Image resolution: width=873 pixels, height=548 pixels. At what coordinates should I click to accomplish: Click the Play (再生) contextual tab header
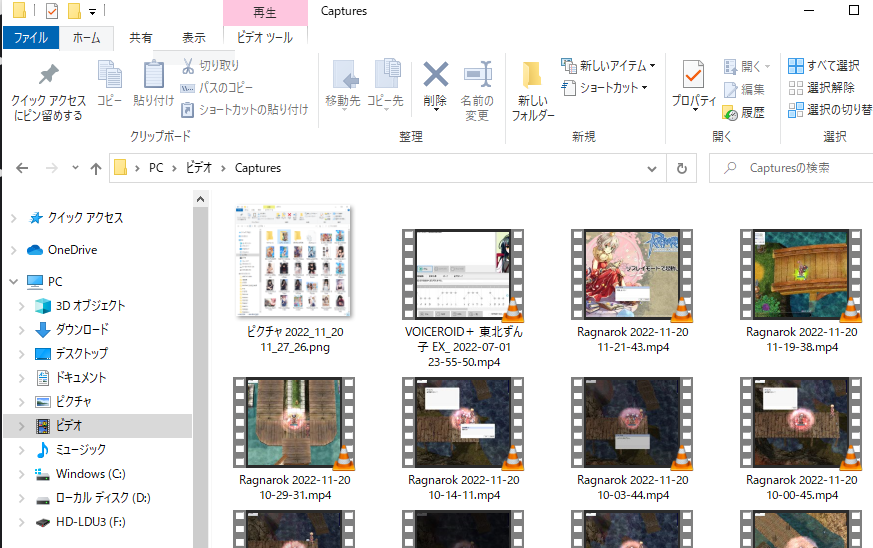tap(265, 13)
